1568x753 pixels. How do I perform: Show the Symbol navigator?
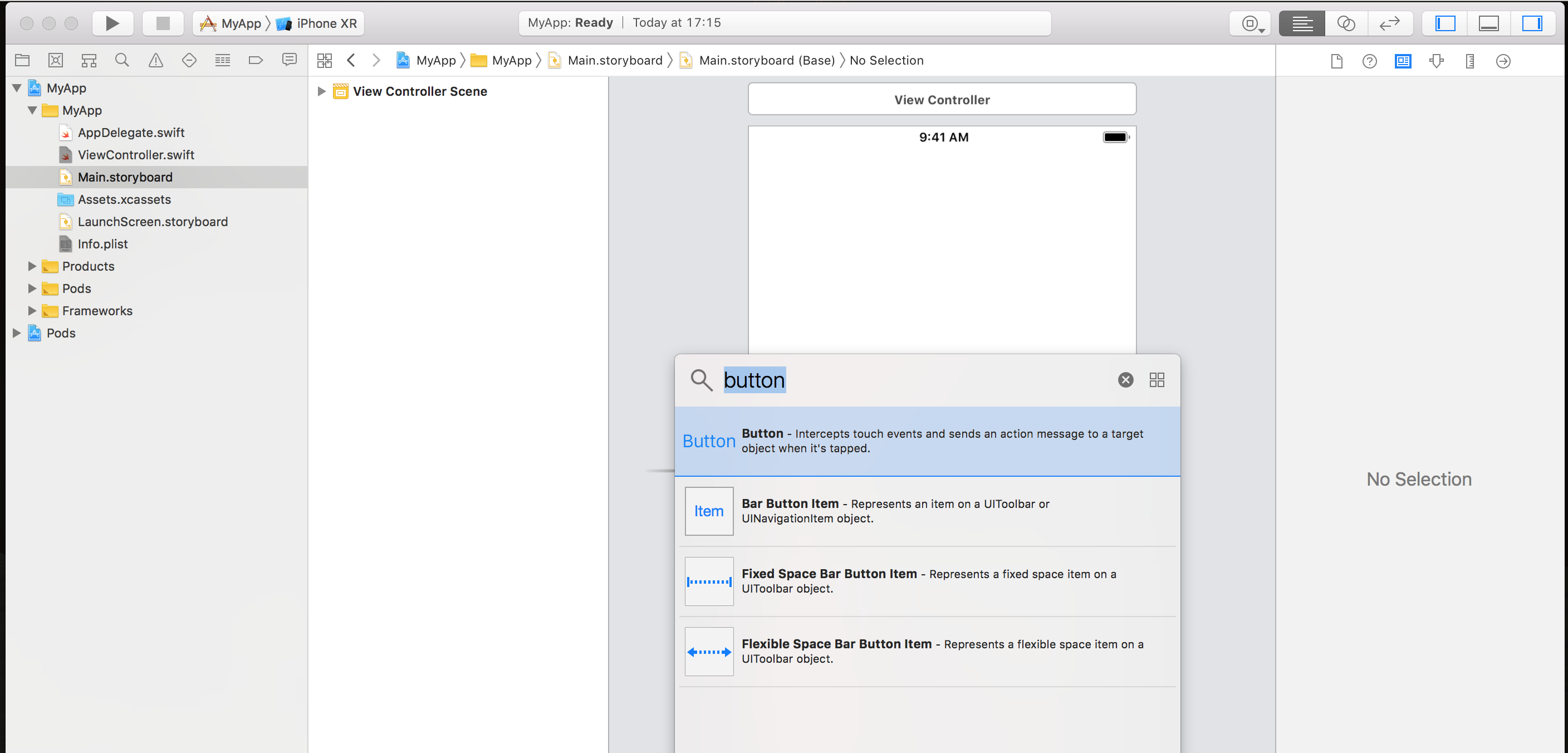89,60
